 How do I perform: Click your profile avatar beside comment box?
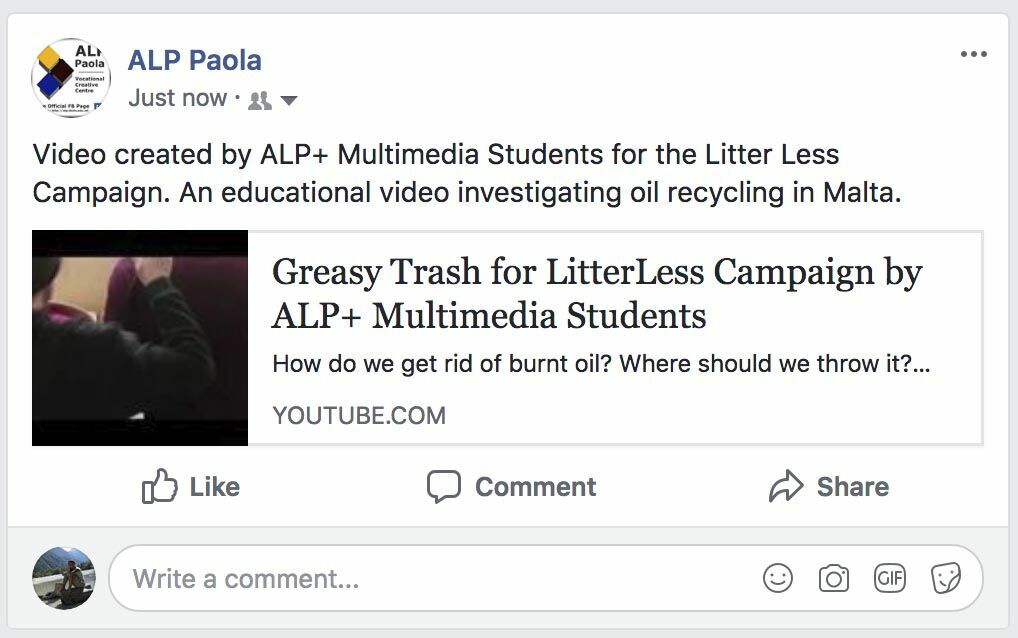click(64, 578)
